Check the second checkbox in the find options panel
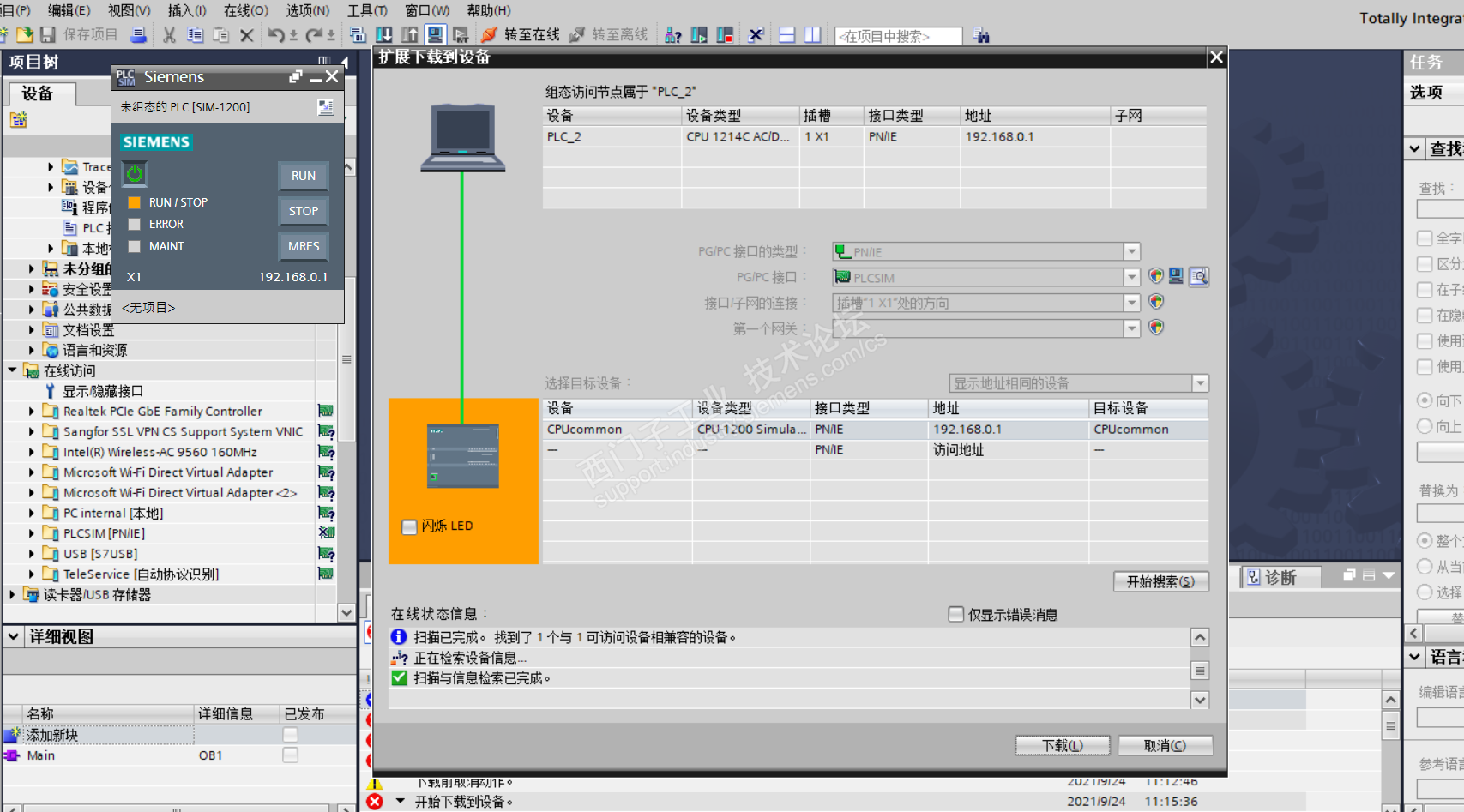Screen dimensions: 1464x812 [x=1425, y=264]
